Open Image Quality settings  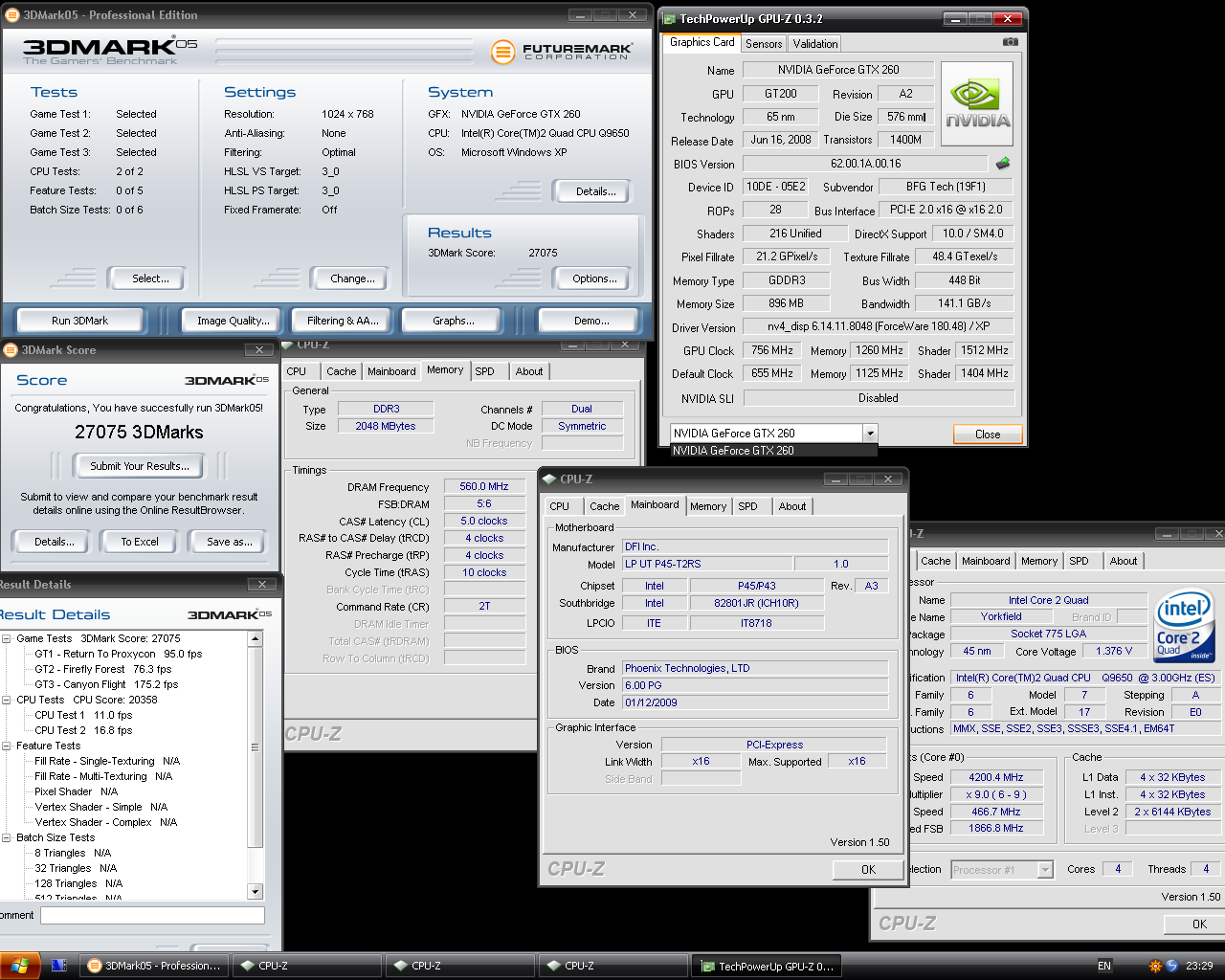[x=234, y=321]
